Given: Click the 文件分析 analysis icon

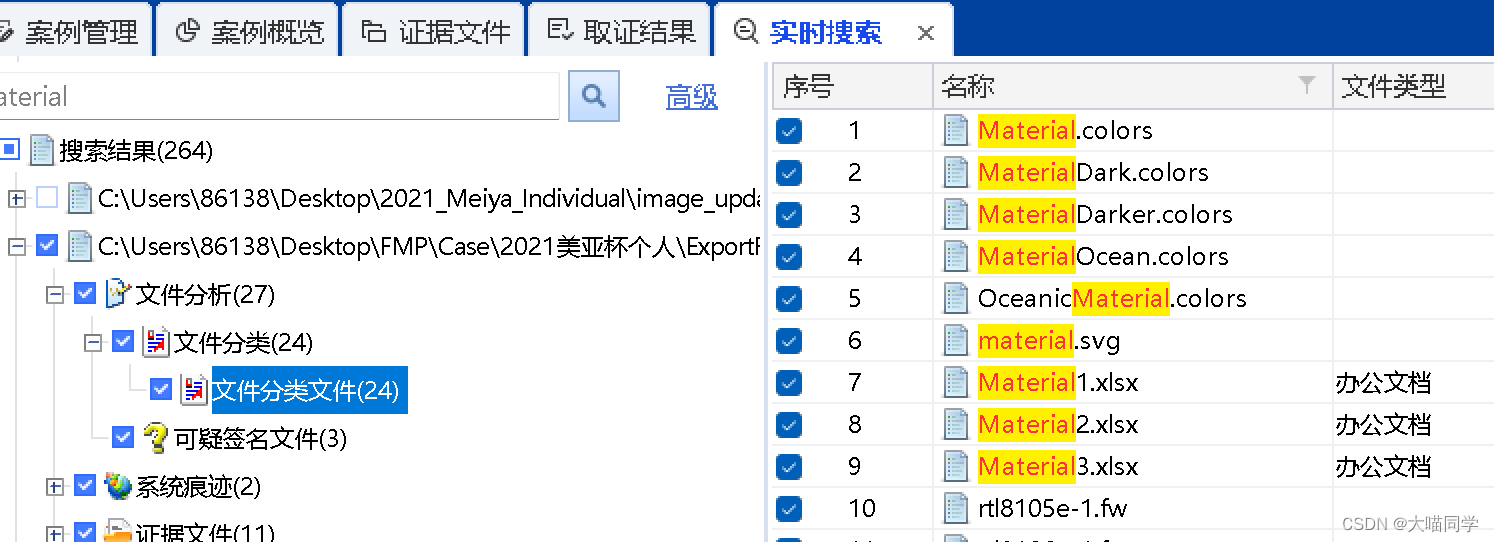Looking at the screenshot, I should [118, 294].
